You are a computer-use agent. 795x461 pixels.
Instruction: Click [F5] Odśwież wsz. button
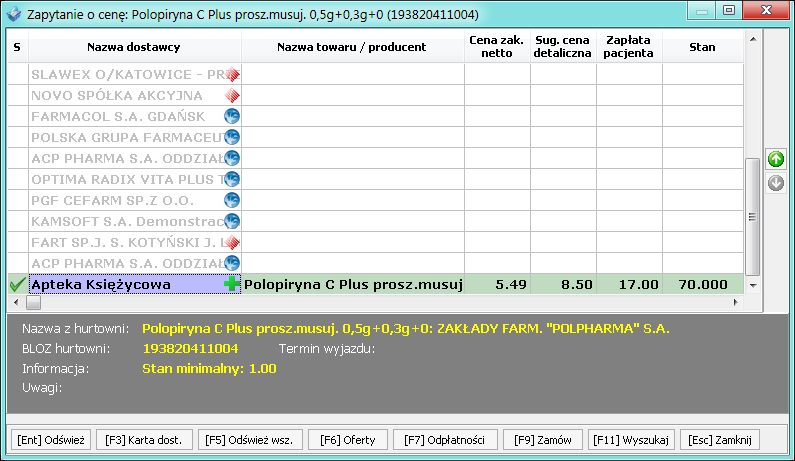pos(249,440)
